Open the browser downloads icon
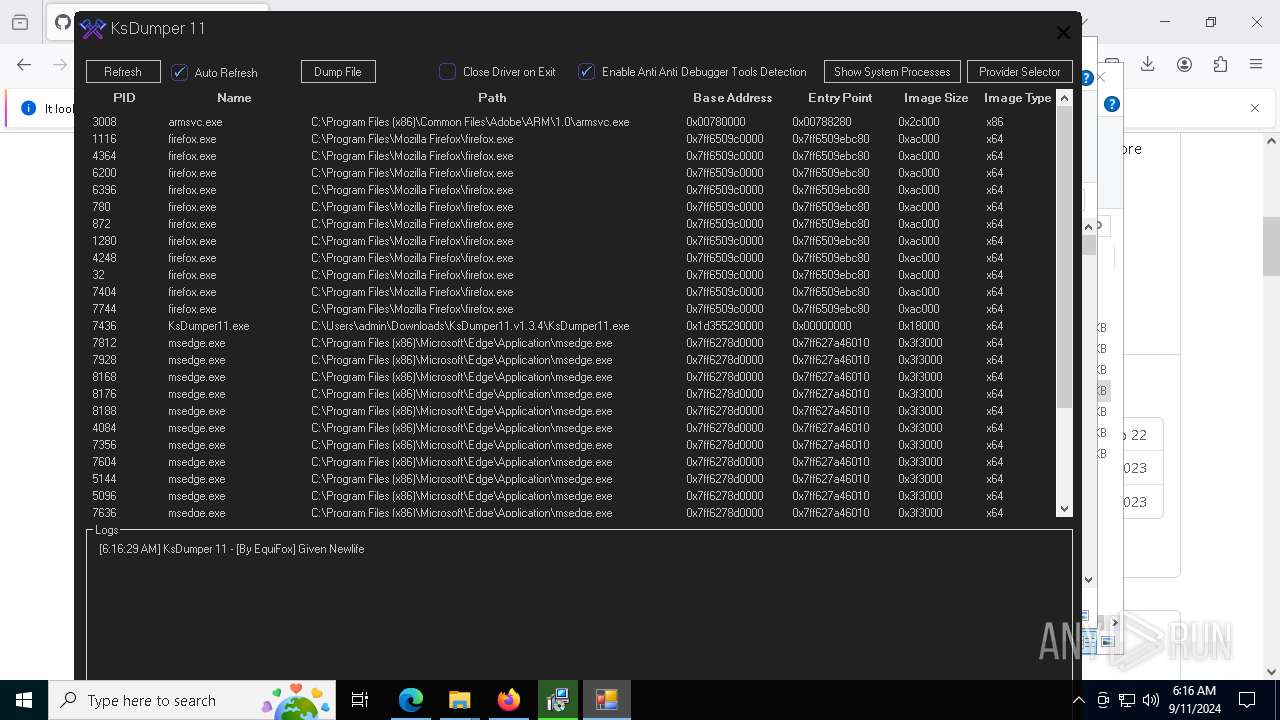 (1148, 64)
